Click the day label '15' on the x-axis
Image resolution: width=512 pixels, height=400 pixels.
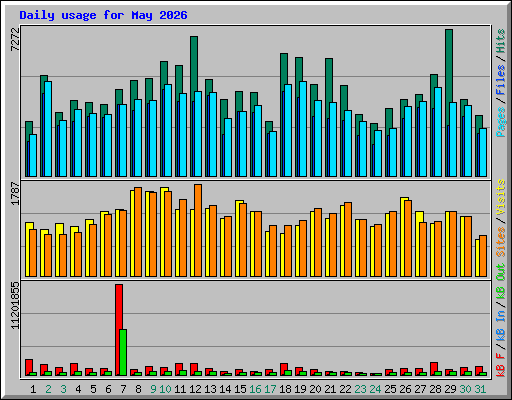(240, 389)
